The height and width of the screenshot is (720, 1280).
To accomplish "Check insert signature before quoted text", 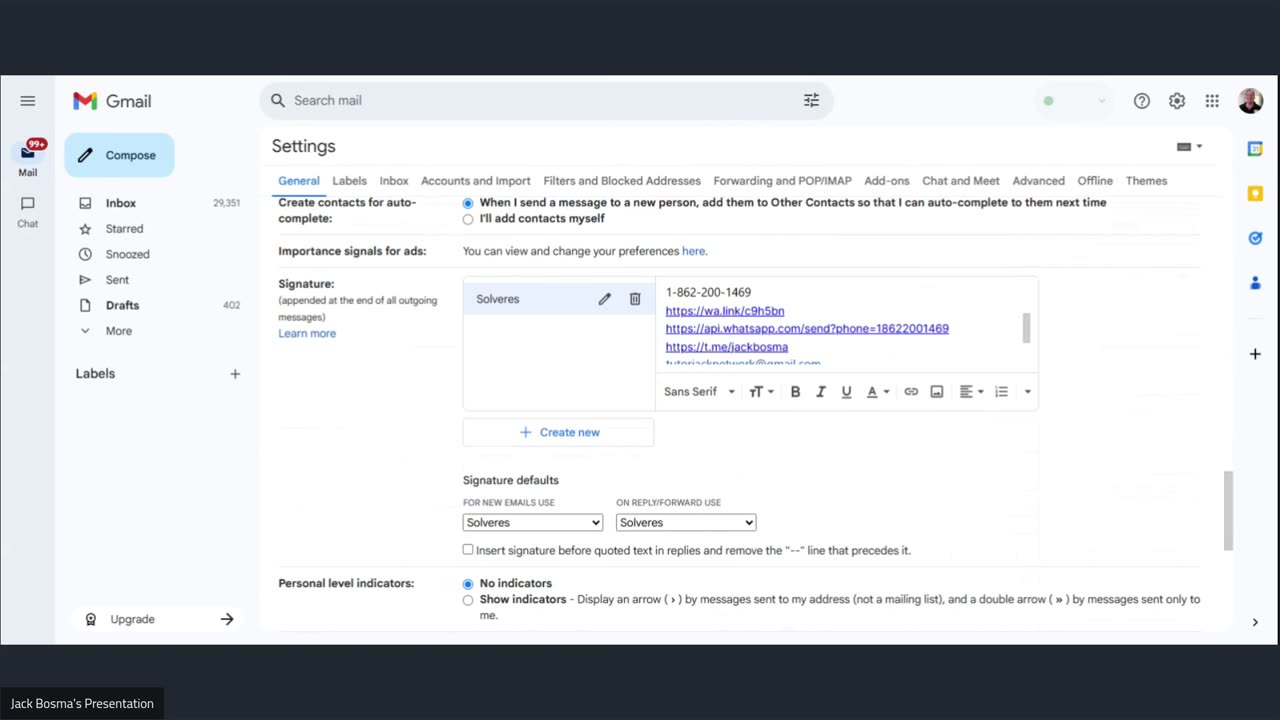I will coord(468,550).
